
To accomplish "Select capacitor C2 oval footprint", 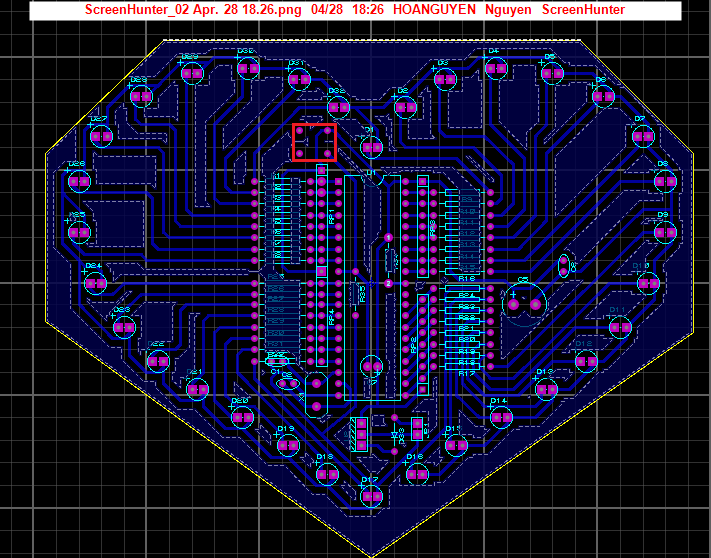I will (x=288, y=384).
